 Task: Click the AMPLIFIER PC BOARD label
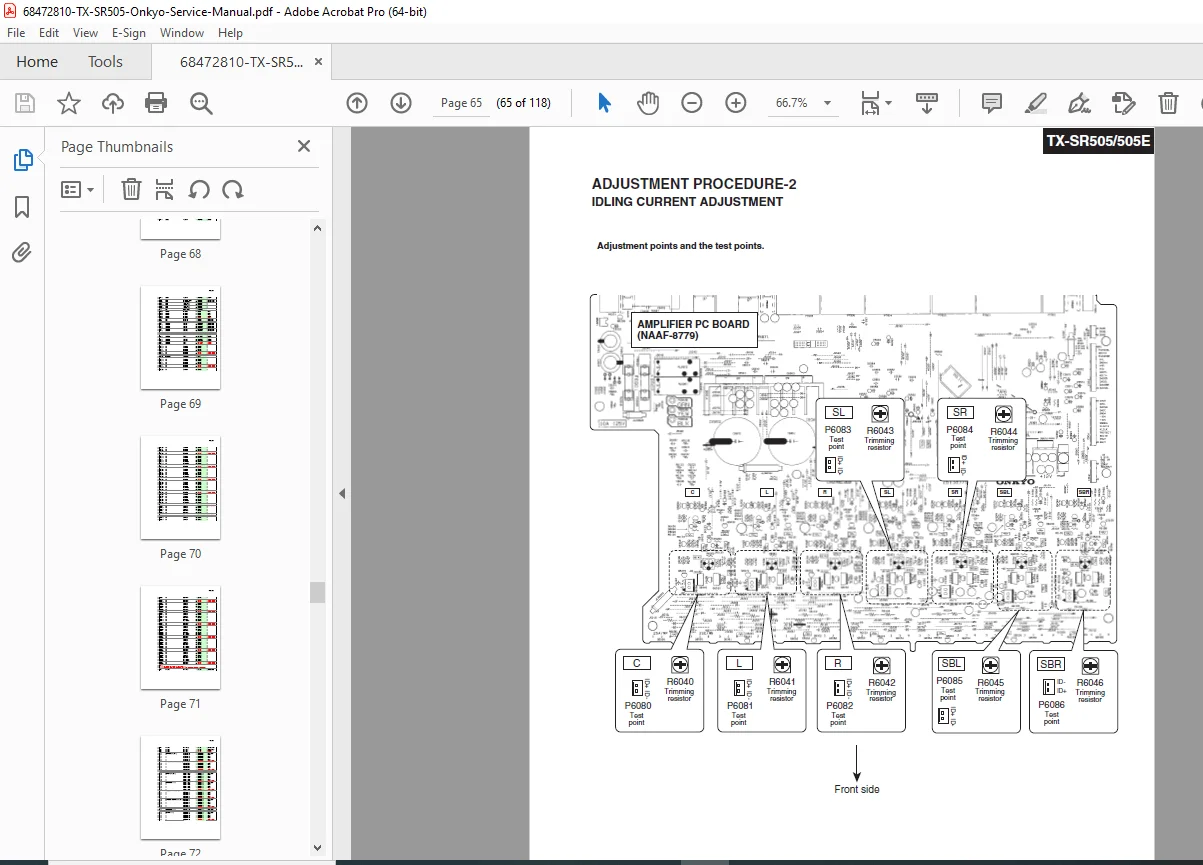pyautogui.click(x=693, y=330)
